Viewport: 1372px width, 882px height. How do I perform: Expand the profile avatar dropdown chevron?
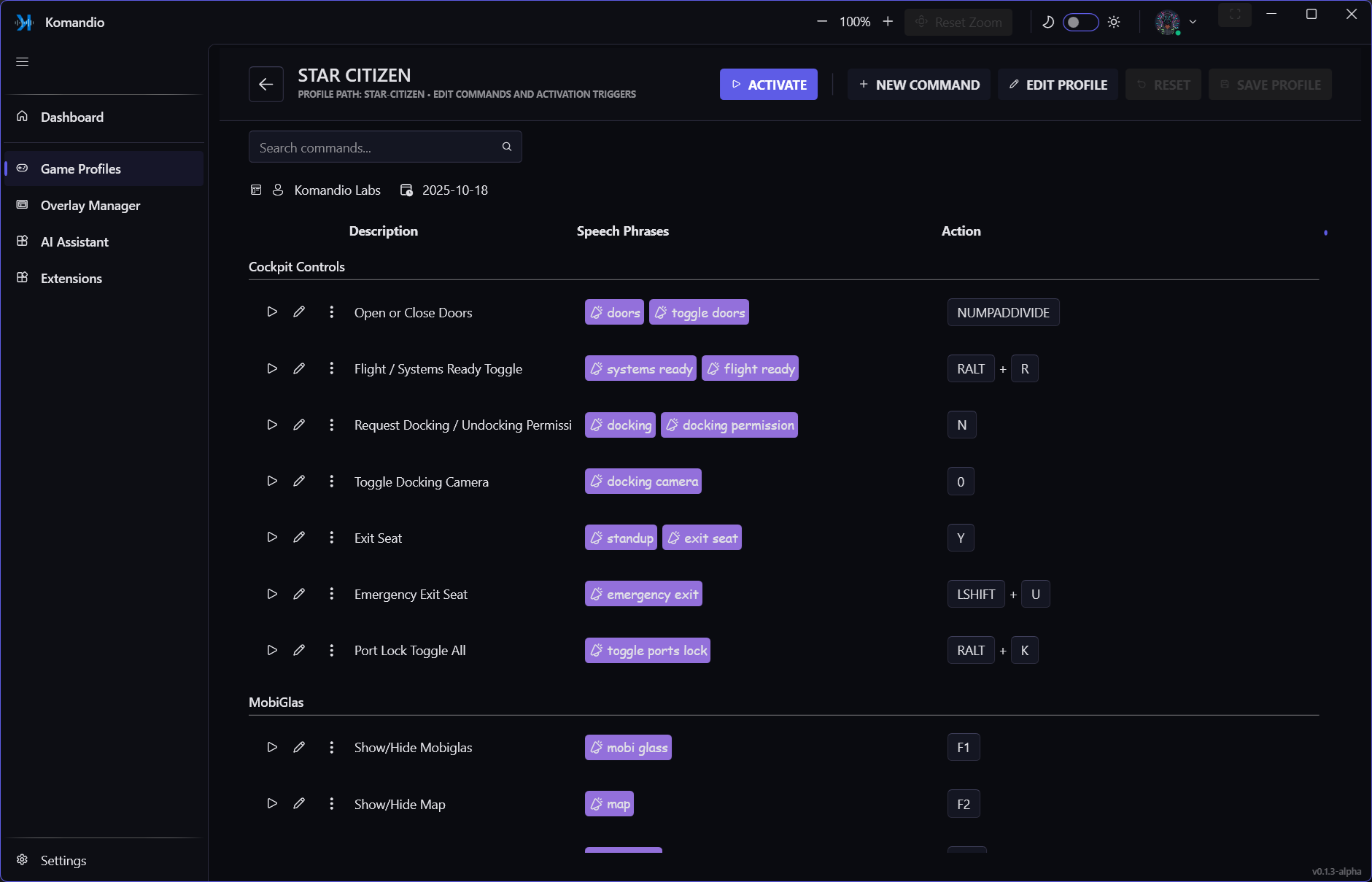pyautogui.click(x=1193, y=22)
